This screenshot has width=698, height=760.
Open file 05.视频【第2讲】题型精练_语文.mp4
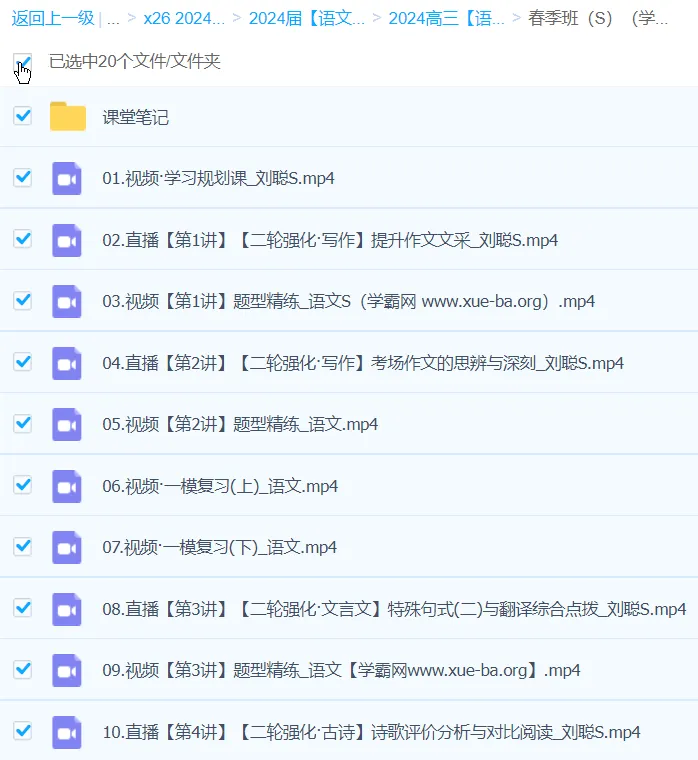click(240, 425)
